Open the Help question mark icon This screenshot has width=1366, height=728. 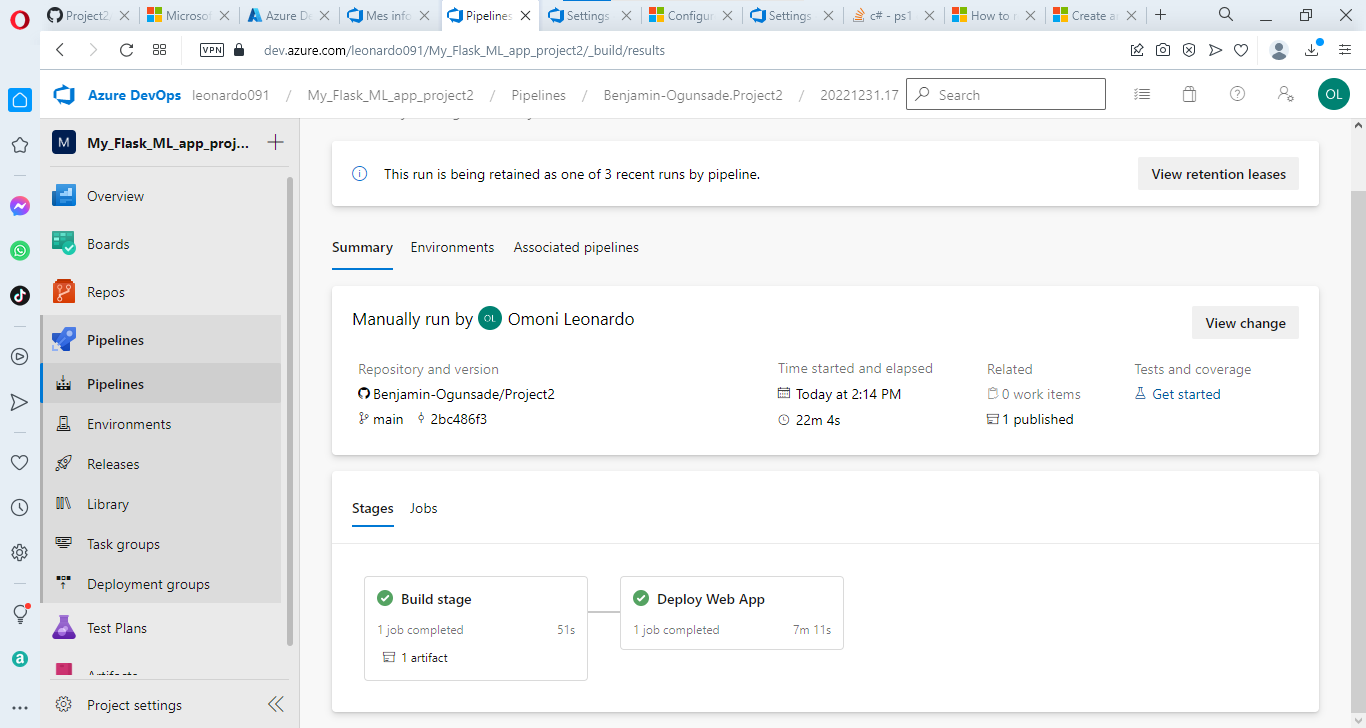click(1237, 93)
